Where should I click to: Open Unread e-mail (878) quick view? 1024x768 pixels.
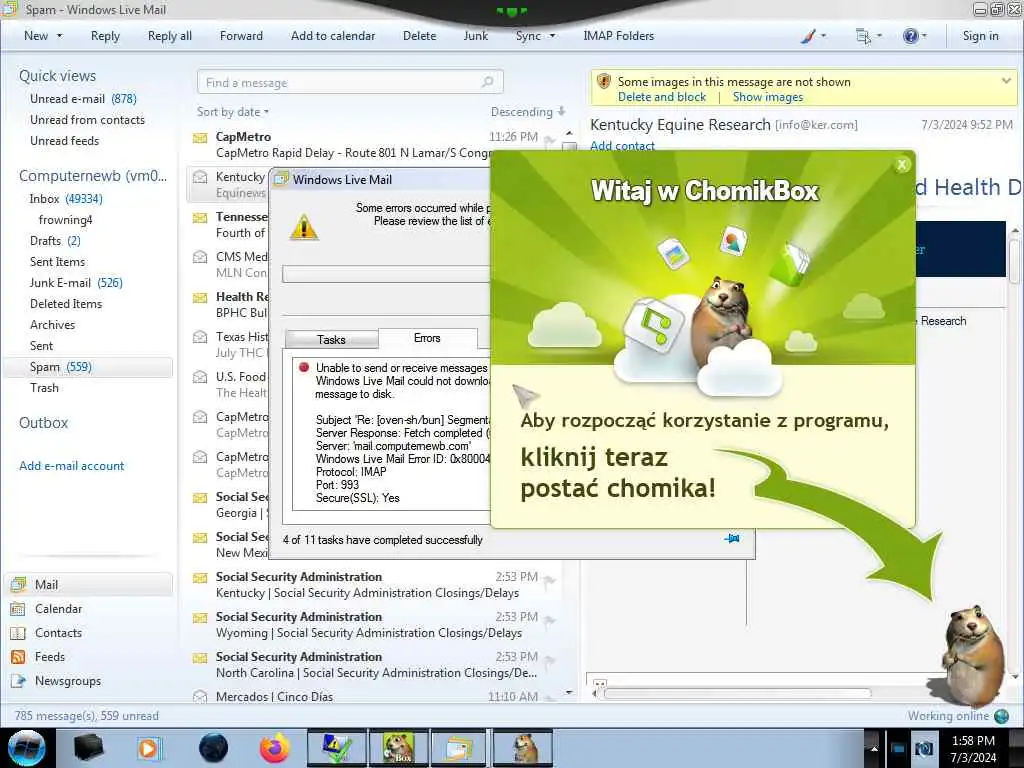pyautogui.click(x=83, y=99)
